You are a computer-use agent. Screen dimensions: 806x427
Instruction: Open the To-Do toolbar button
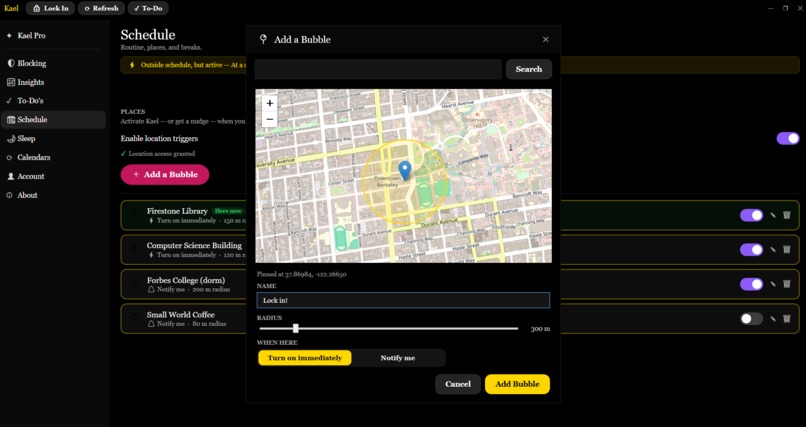click(148, 8)
